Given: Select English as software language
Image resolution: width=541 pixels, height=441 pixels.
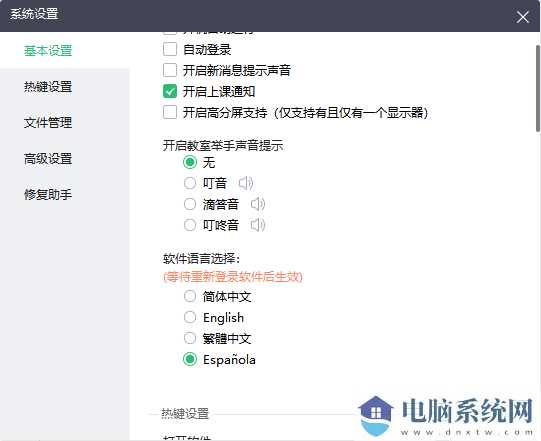Looking at the screenshot, I should click(x=190, y=317).
